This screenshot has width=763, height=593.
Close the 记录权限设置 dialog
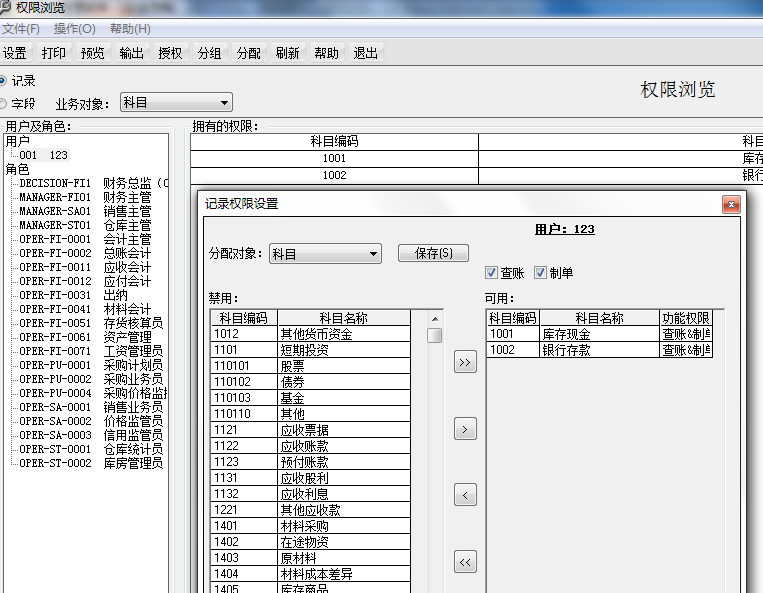click(731, 205)
